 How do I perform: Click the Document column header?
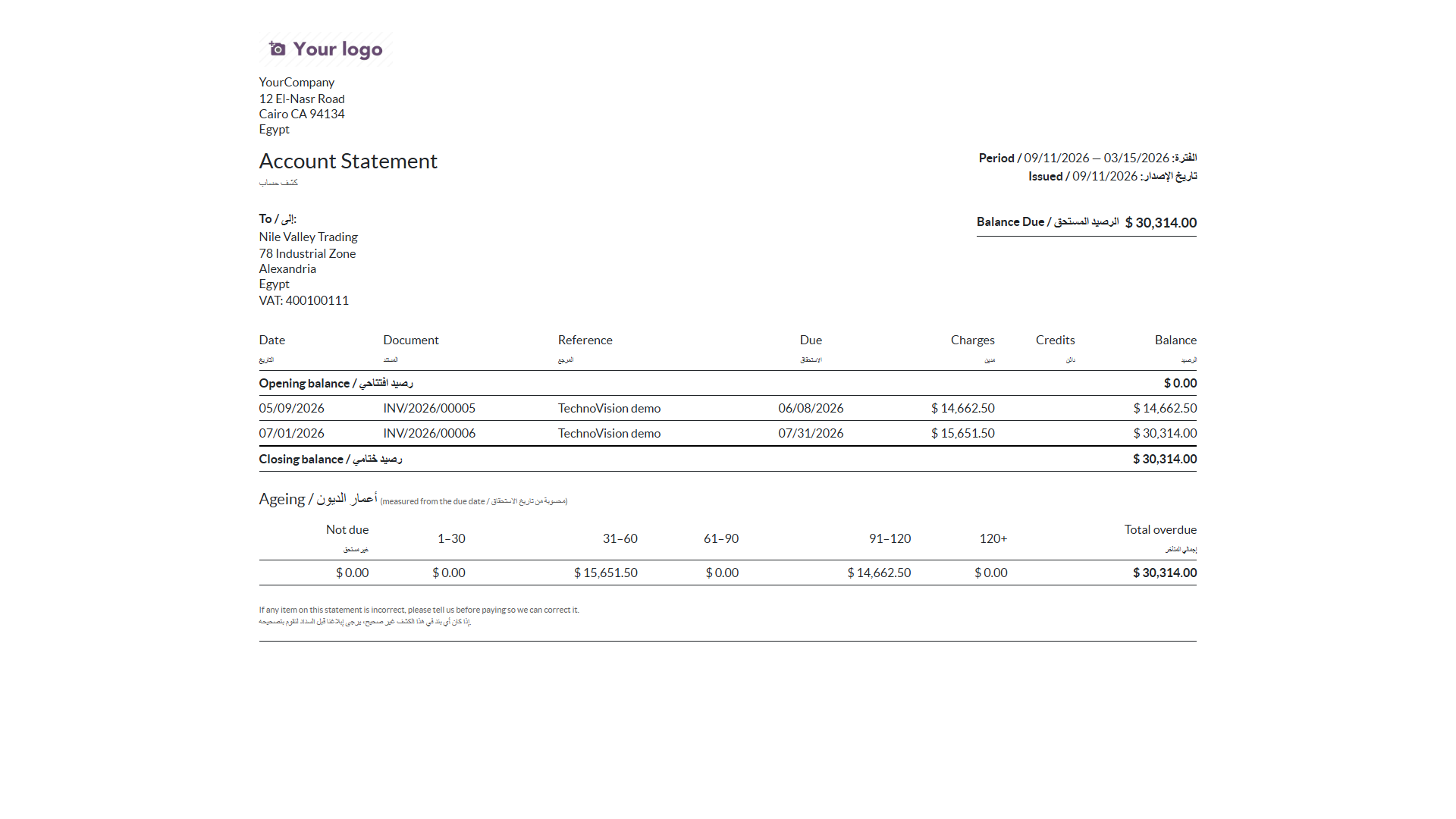coord(411,340)
